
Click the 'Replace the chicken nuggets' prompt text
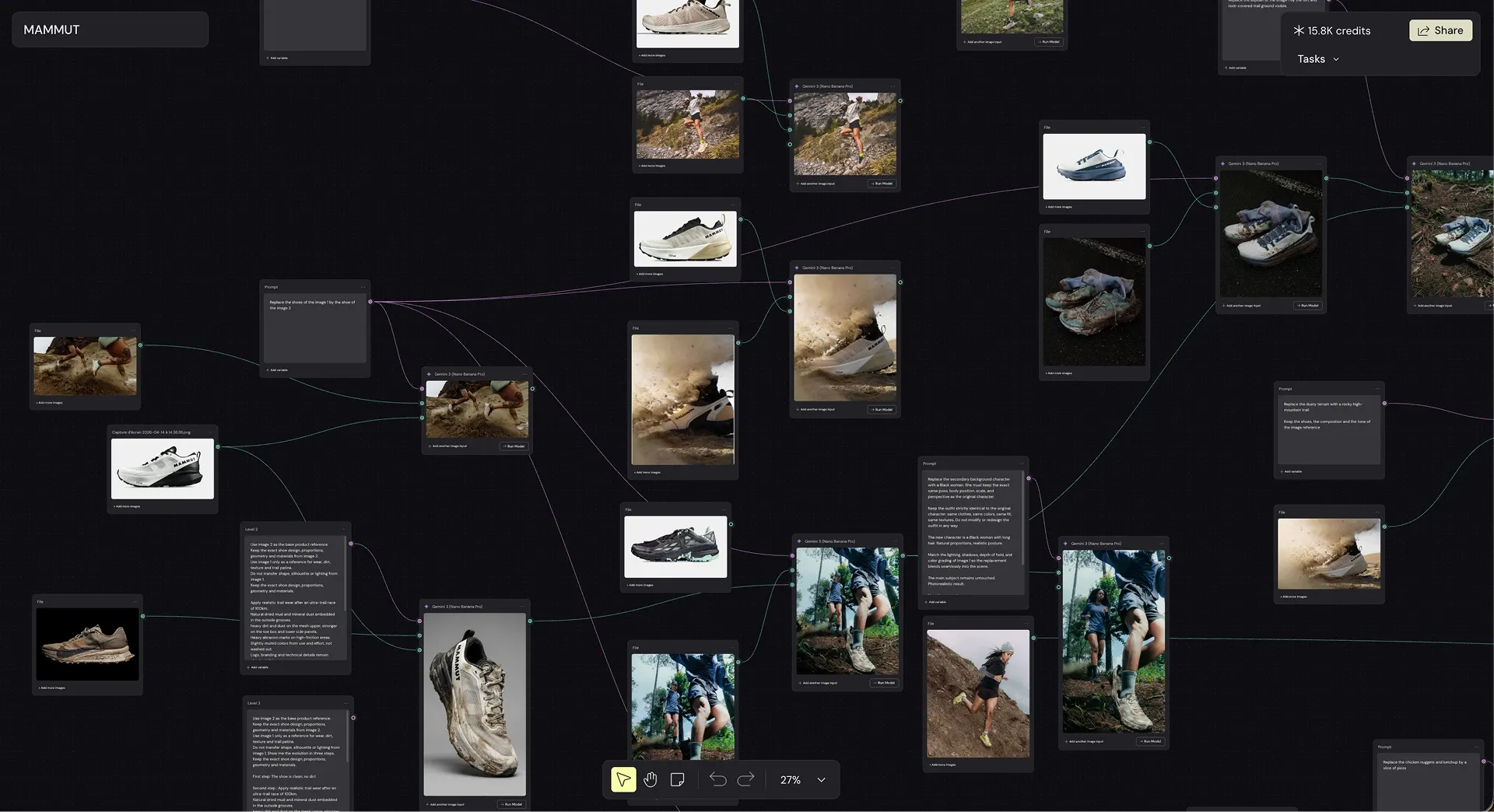click(1424, 765)
